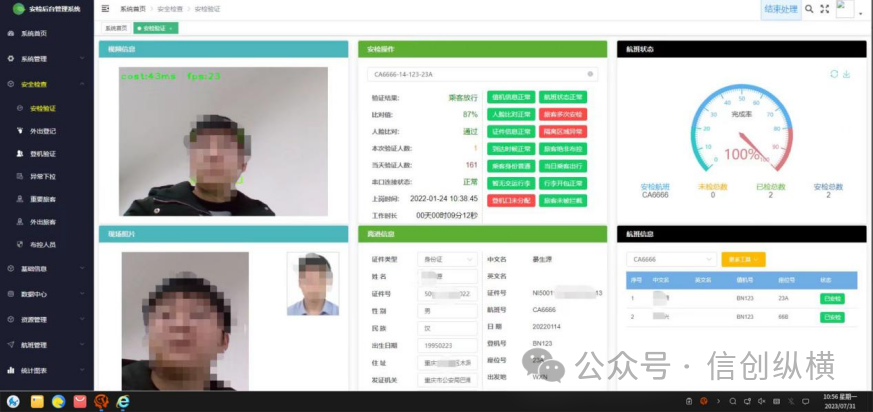
Task: Click 安全检查 in the breadcrumb
Action: coord(170,9)
